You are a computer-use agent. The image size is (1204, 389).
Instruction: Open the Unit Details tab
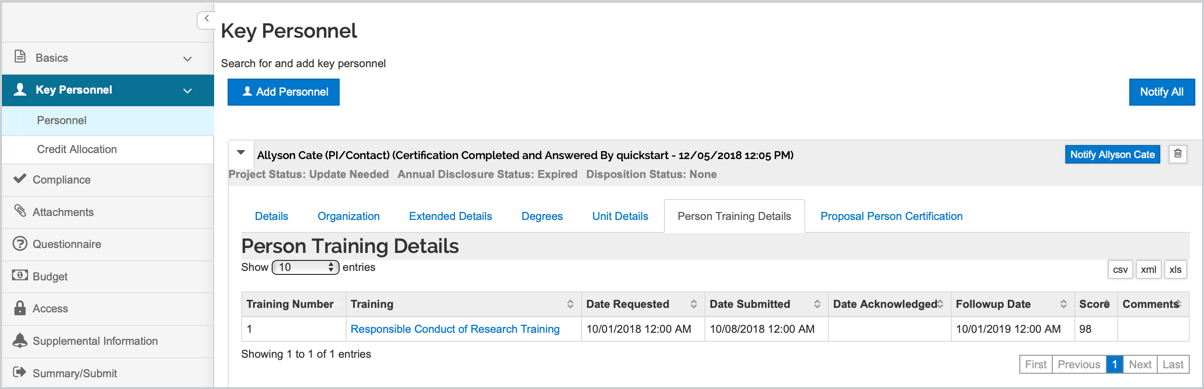[x=620, y=216]
